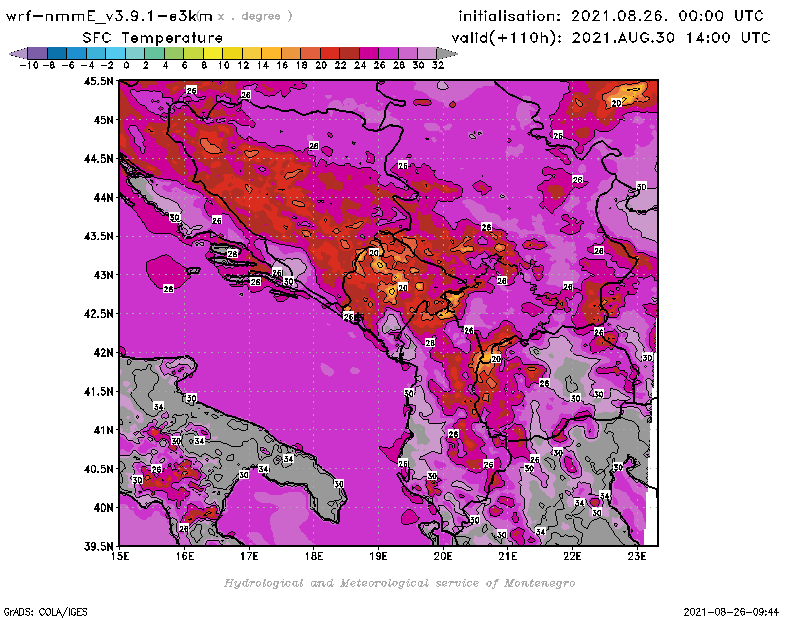This screenshot has height=618, width=800.
Task: Click the 22E longitude label
Action: click(x=572, y=556)
